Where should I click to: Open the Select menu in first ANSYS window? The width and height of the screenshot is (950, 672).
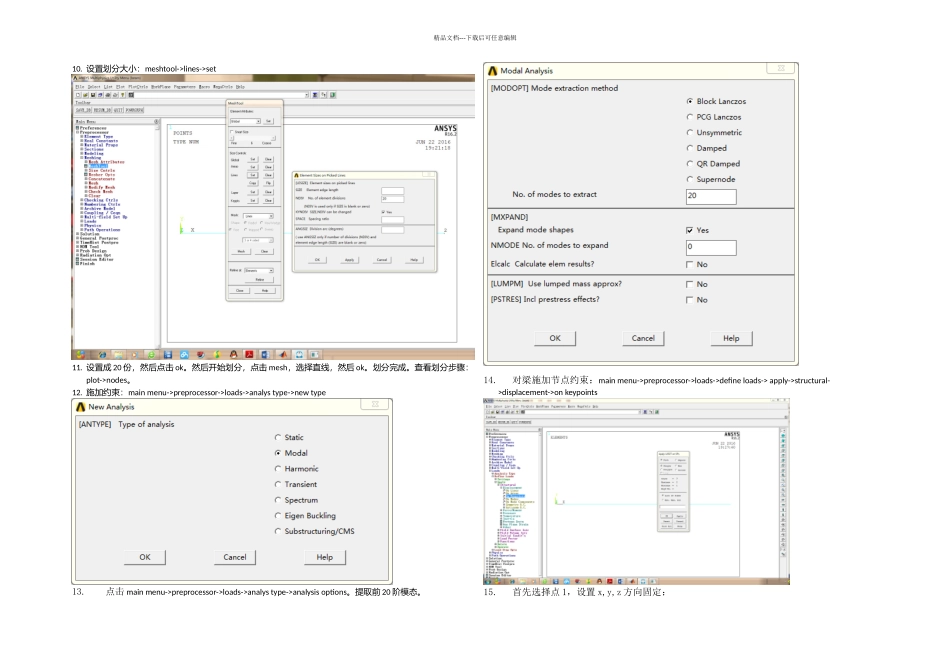tap(93, 87)
